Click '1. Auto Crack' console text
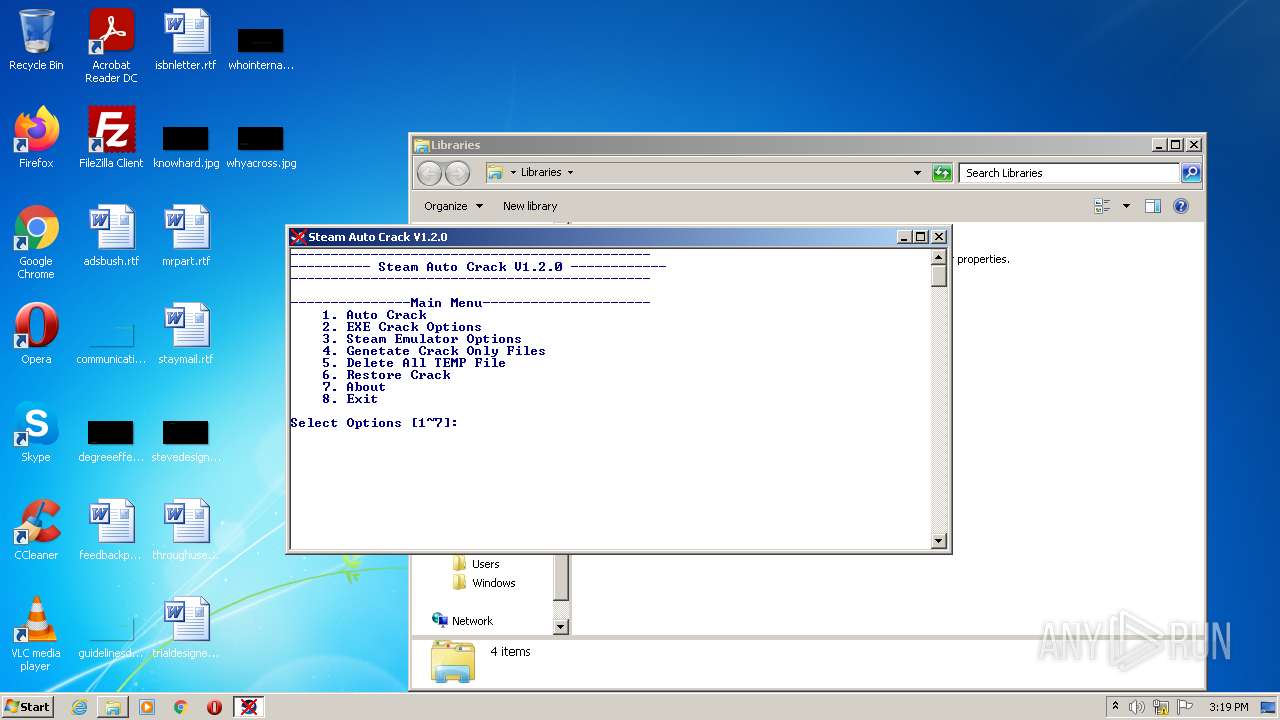This screenshot has width=1280, height=720. coord(374,315)
